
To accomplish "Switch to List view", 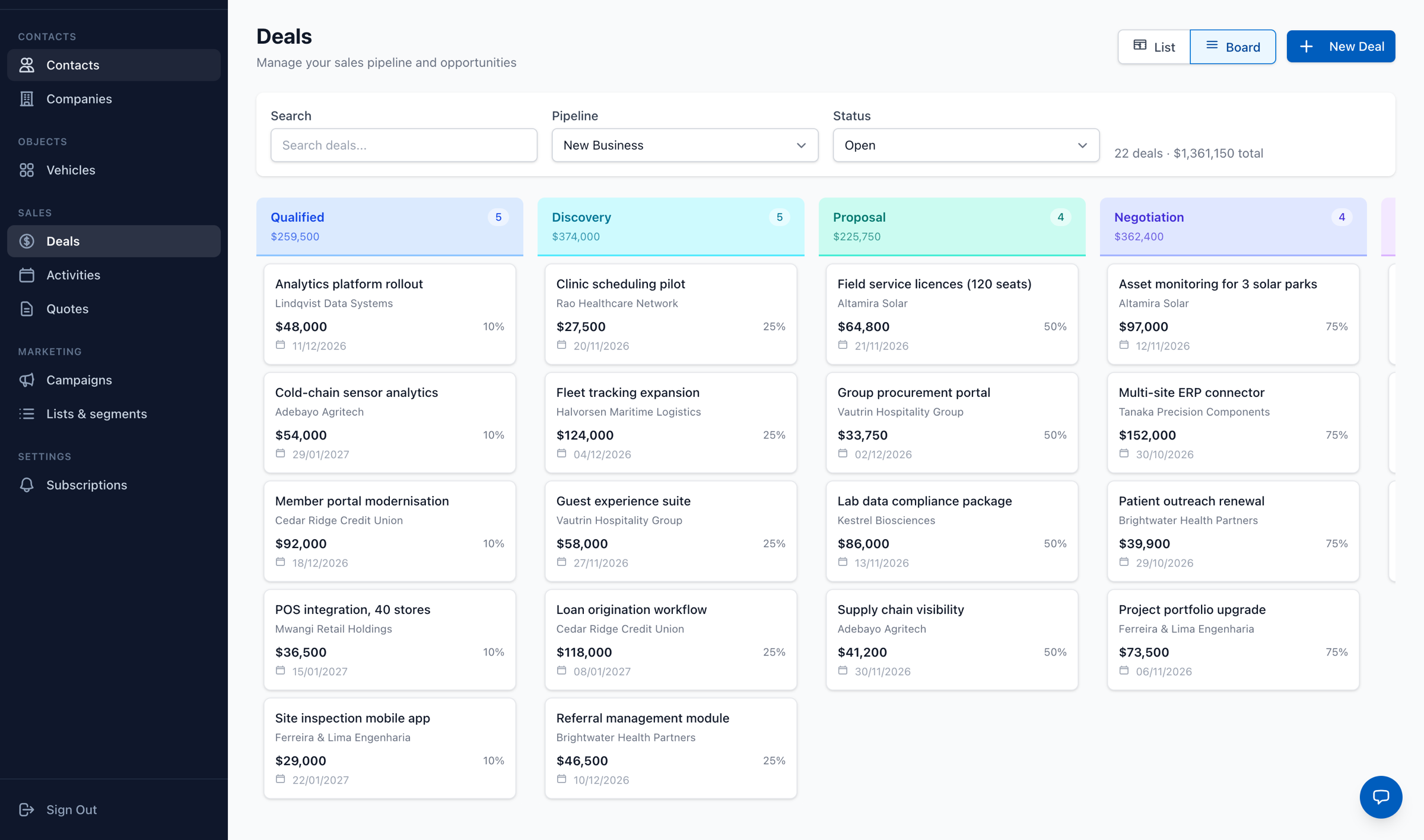I will [x=1154, y=47].
